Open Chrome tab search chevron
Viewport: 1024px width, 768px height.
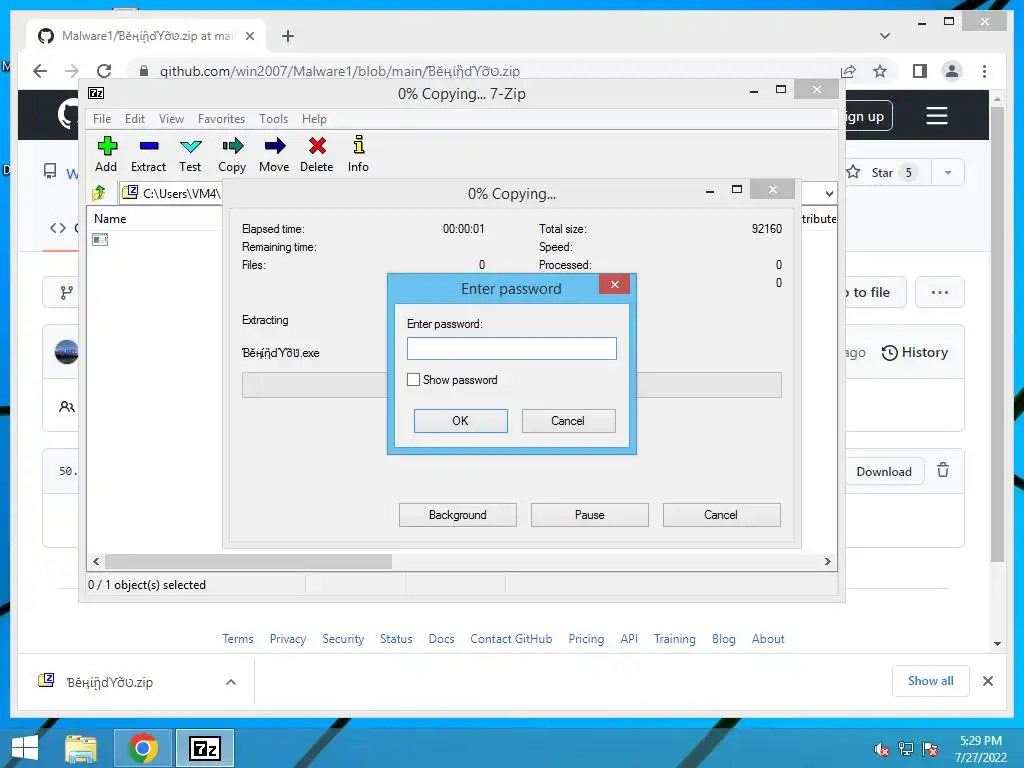(884, 36)
